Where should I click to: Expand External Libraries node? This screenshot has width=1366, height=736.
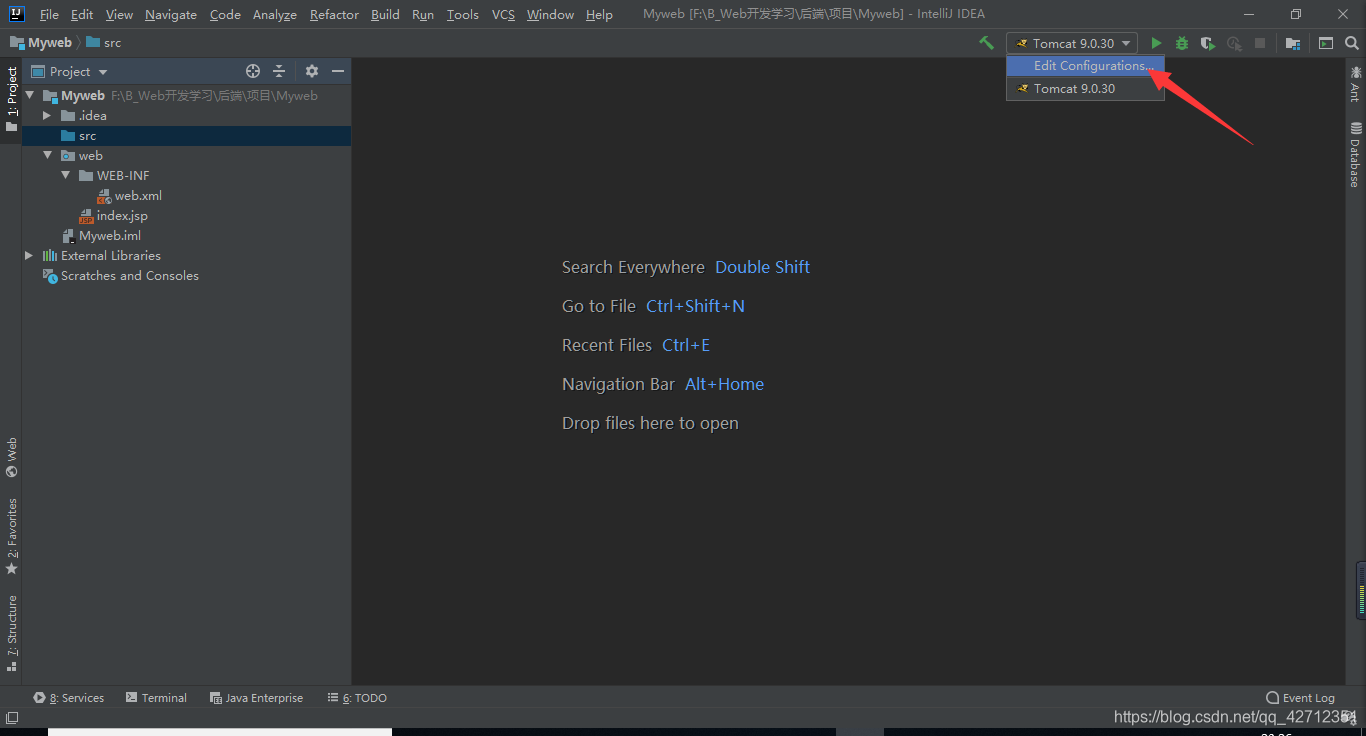pyautogui.click(x=29, y=256)
